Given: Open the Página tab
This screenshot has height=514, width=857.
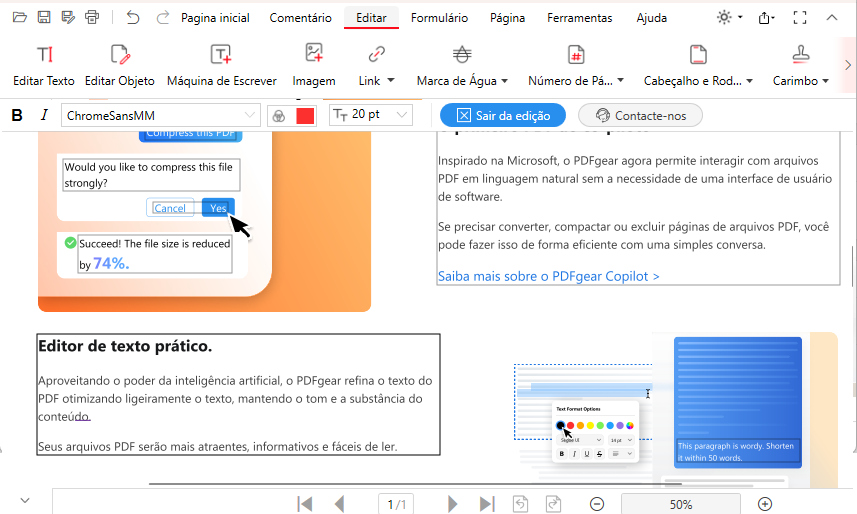Looking at the screenshot, I should (x=507, y=18).
